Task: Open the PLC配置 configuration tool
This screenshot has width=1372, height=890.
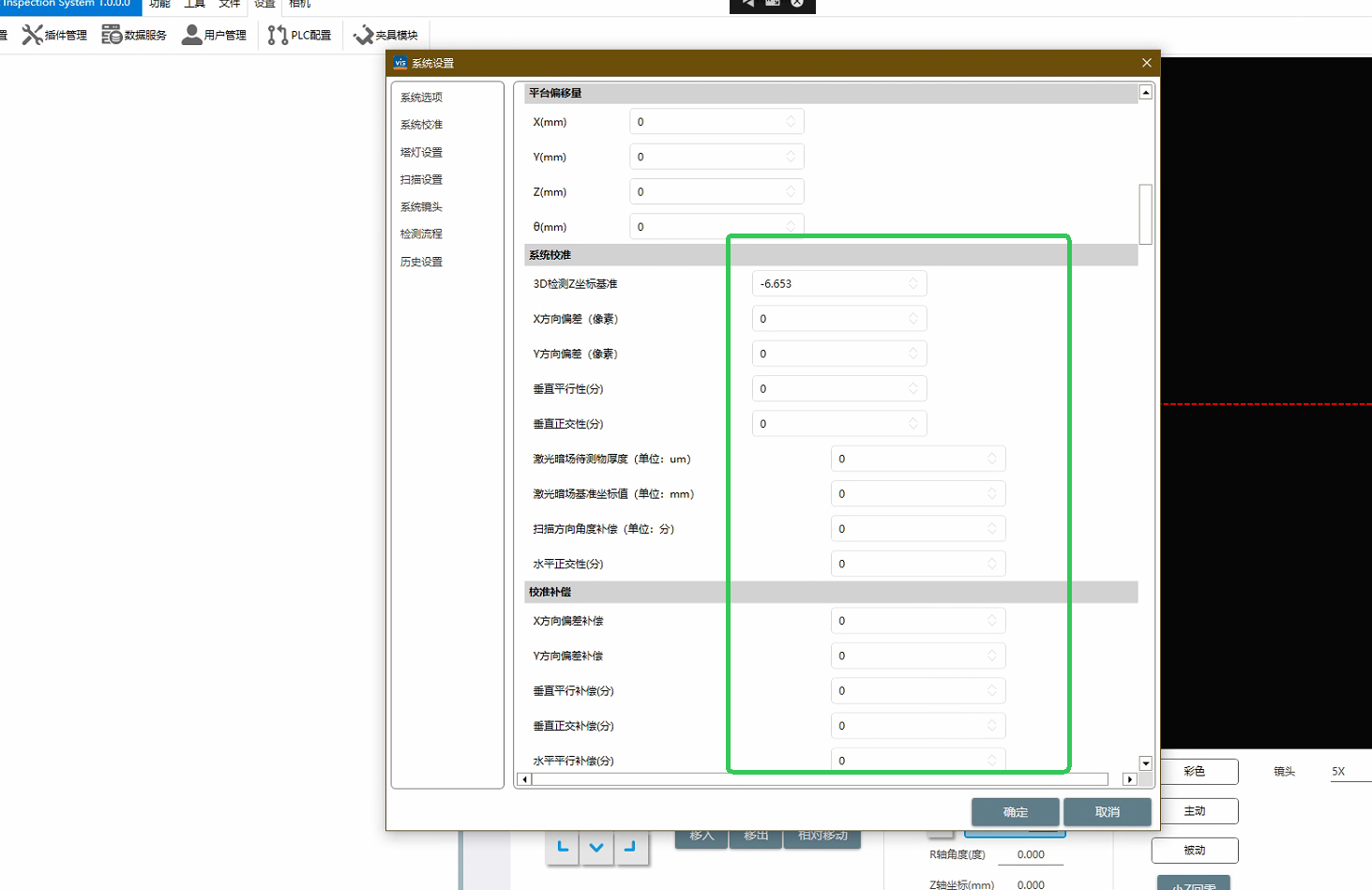Action: pyautogui.click(x=299, y=36)
